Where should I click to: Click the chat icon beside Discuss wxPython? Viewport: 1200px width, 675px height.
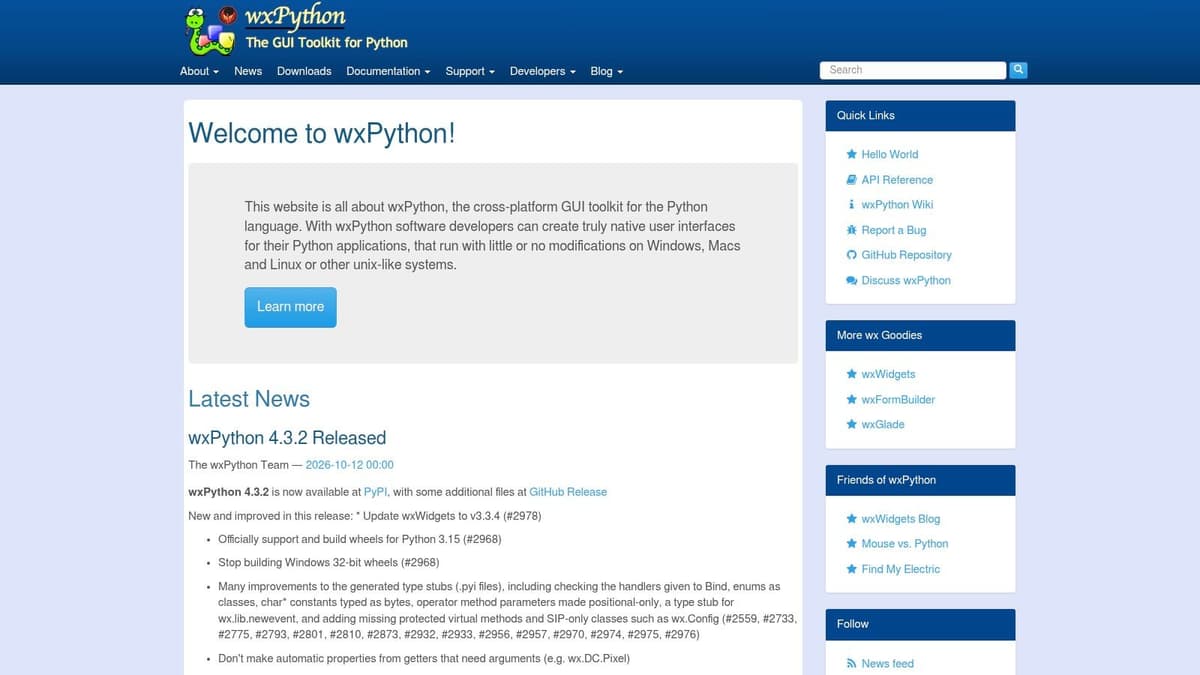(x=852, y=280)
